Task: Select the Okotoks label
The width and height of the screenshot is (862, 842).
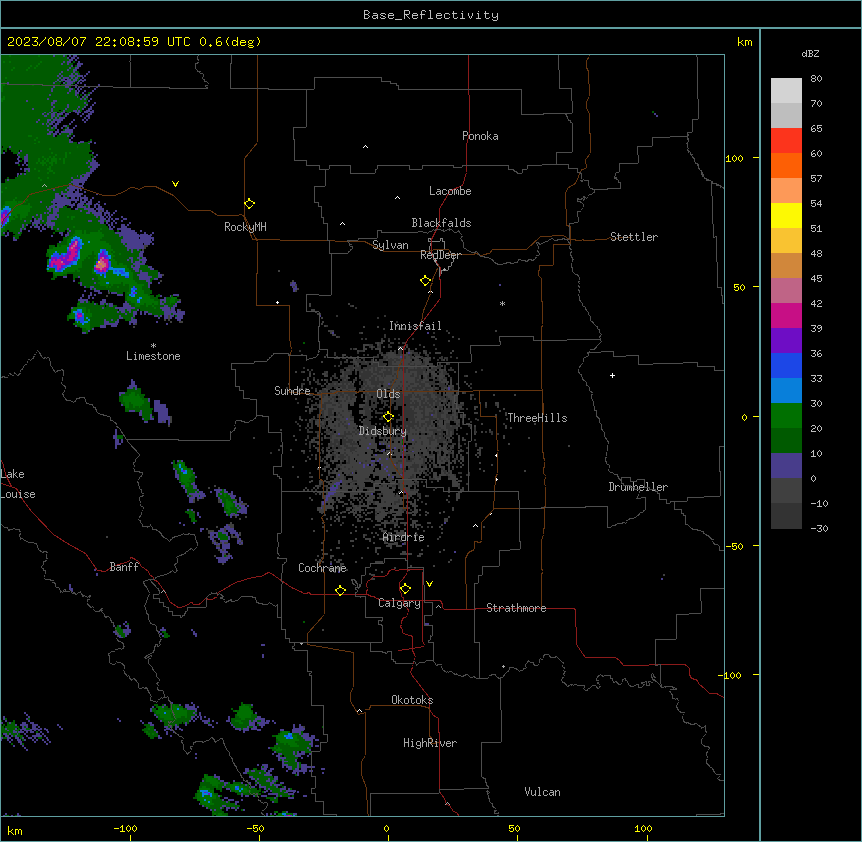Action: tap(412, 700)
